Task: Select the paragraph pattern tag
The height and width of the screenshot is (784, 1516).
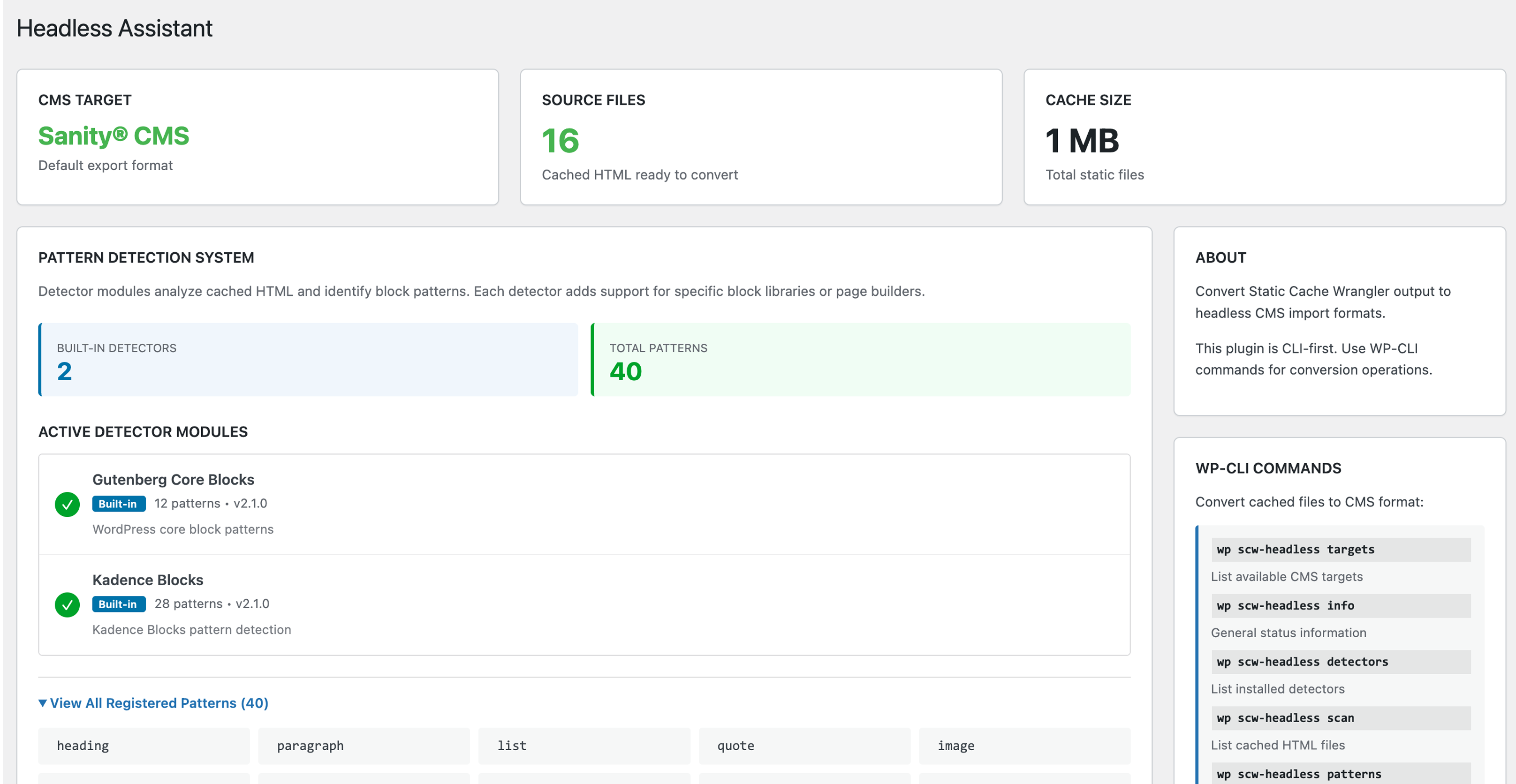Action: (x=364, y=745)
